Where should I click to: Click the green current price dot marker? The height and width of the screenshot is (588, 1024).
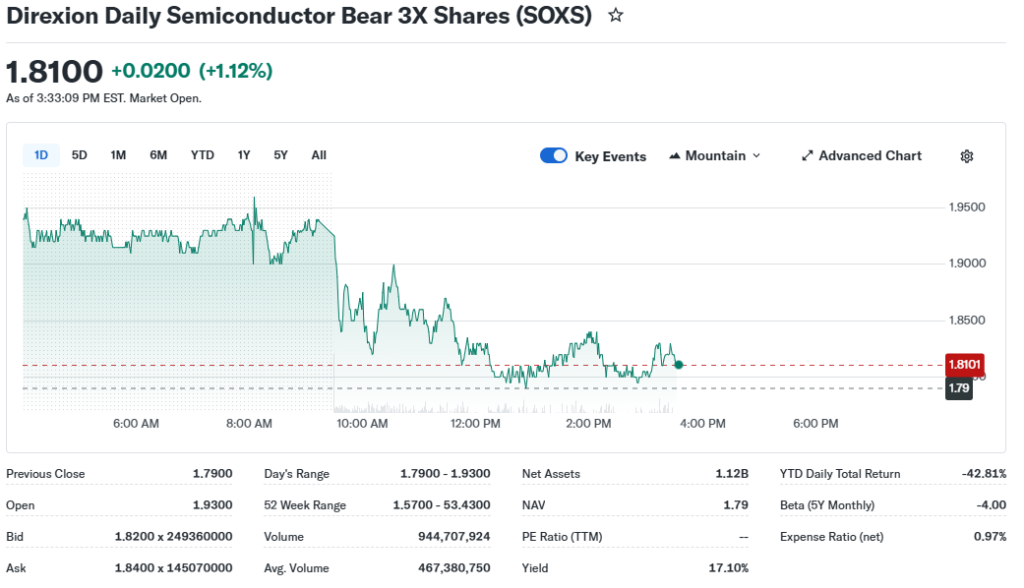(x=679, y=365)
